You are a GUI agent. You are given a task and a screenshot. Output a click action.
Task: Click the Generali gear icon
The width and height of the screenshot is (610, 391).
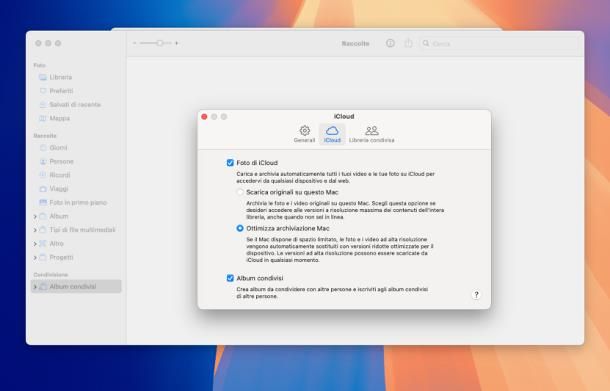click(x=305, y=130)
